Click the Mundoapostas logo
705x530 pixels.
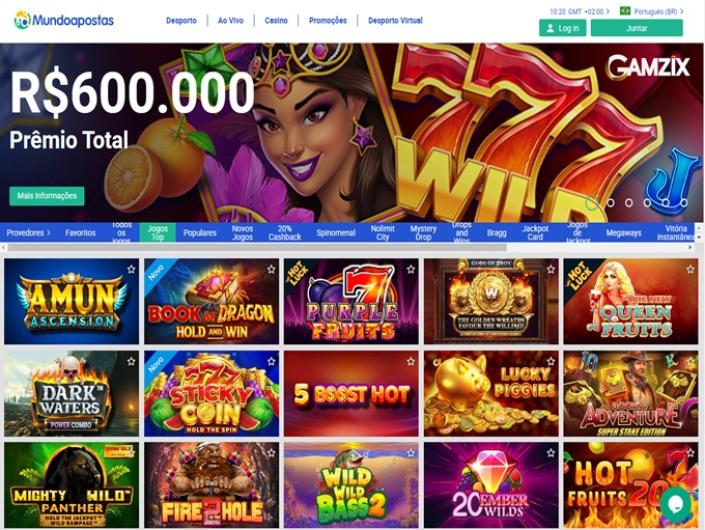point(64,20)
